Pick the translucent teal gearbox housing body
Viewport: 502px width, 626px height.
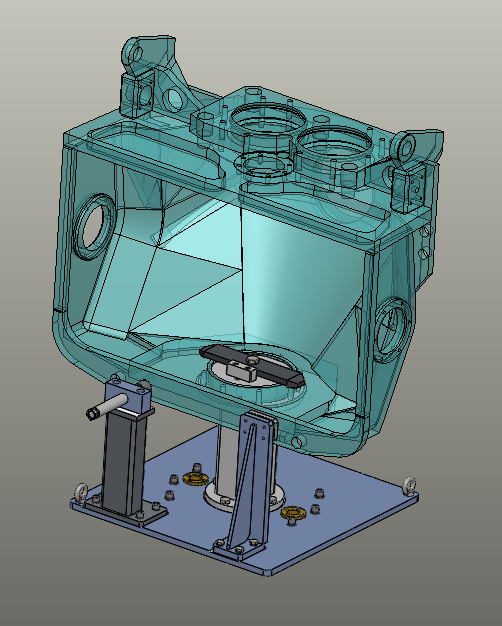[248, 248]
